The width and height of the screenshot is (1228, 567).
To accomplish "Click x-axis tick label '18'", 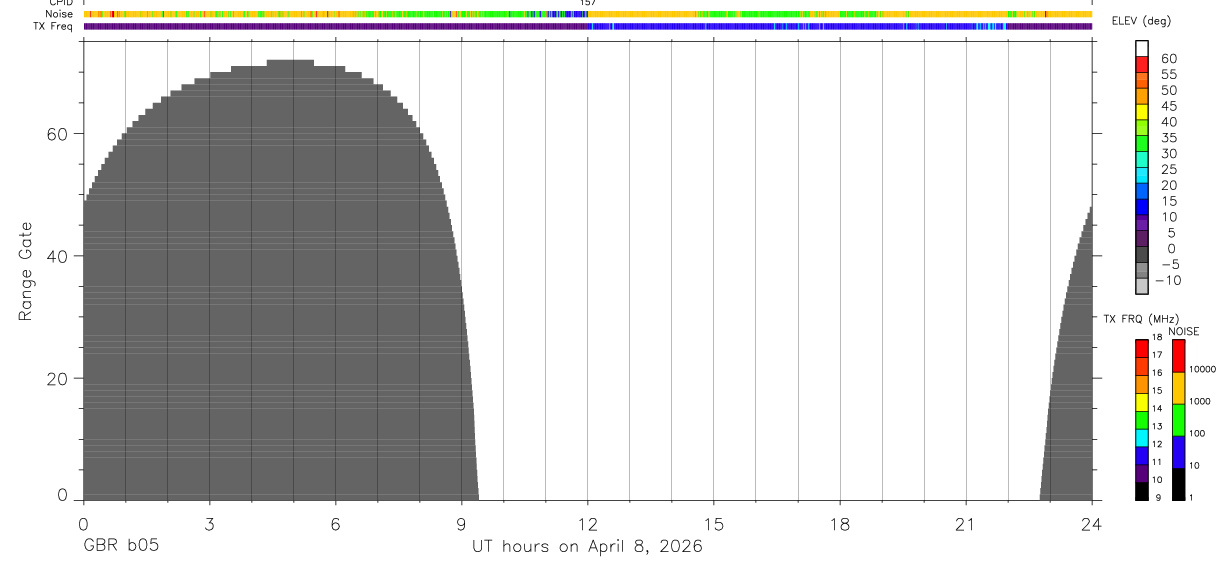I will [840, 523].
